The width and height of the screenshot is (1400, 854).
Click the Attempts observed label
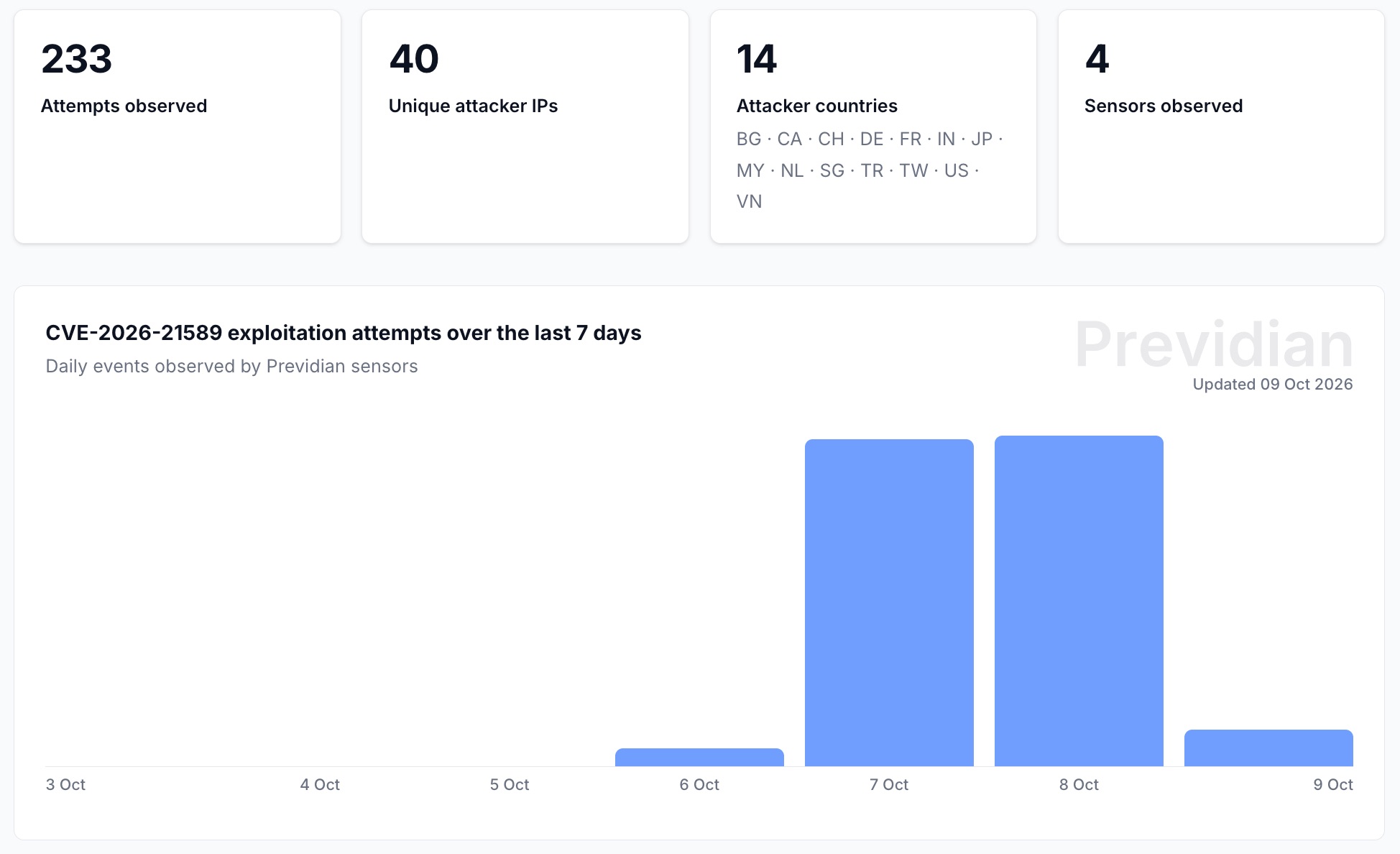[x=124, y=106]
